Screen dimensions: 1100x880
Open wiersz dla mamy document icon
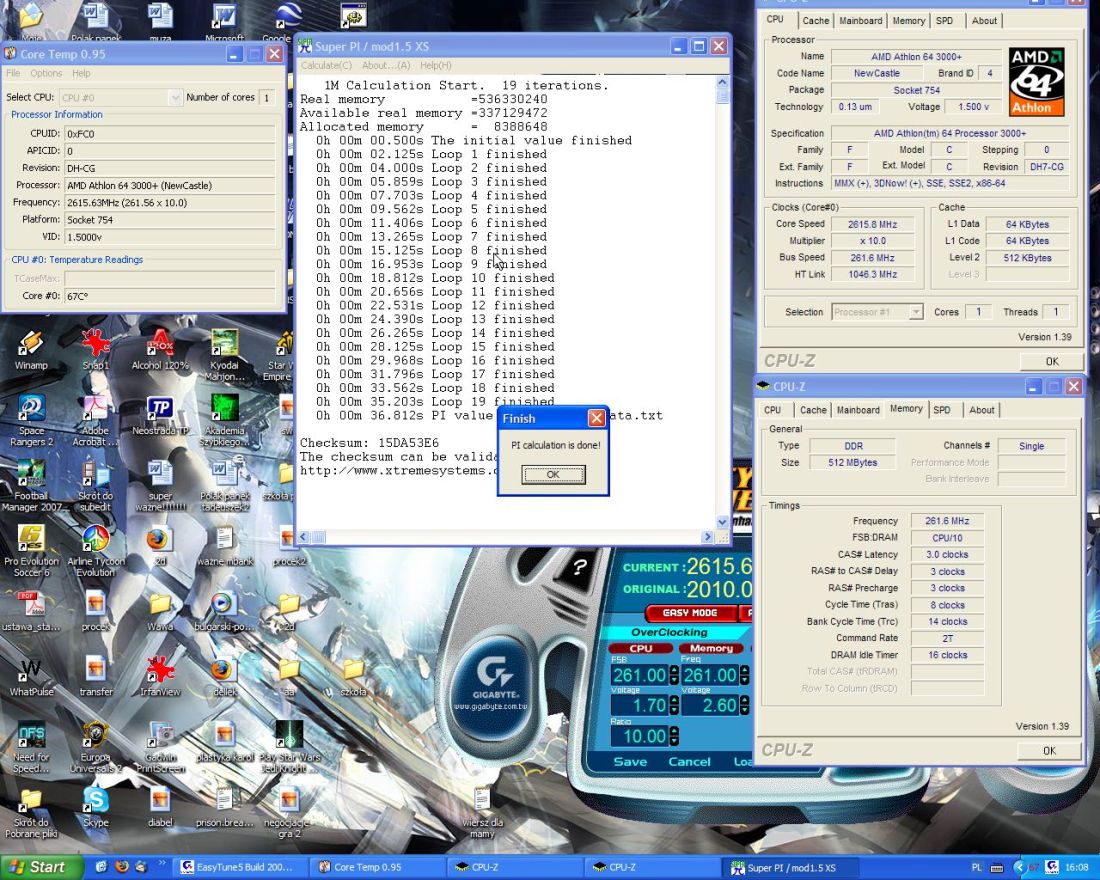pos(482,812)
